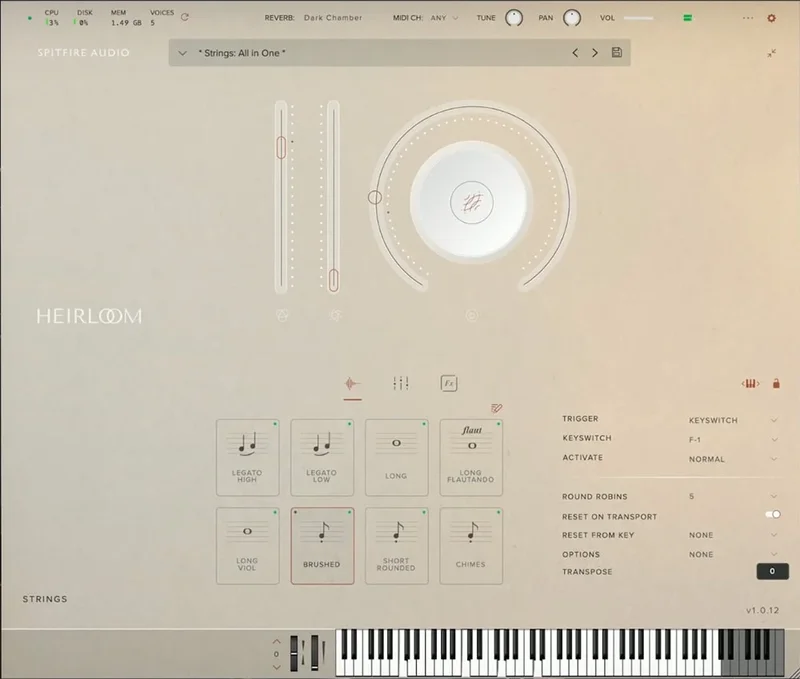Click the red lock icon
Image resolution: width=800 pixels, height=679 pixels.
776,384
